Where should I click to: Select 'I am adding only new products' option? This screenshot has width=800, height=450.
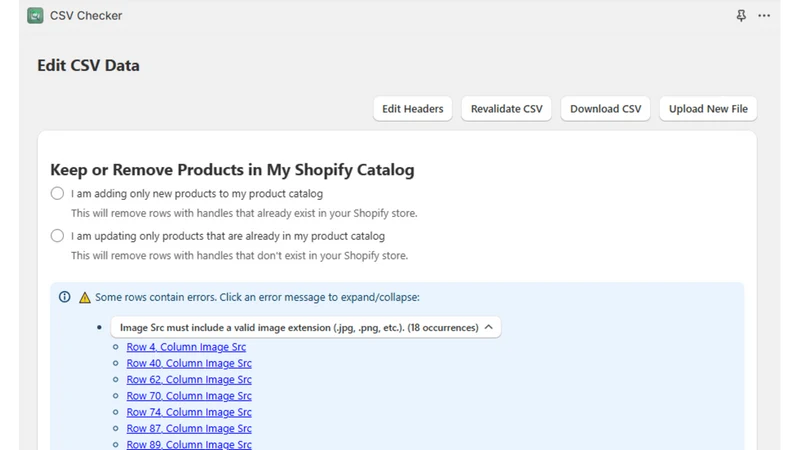click(57, 193)
